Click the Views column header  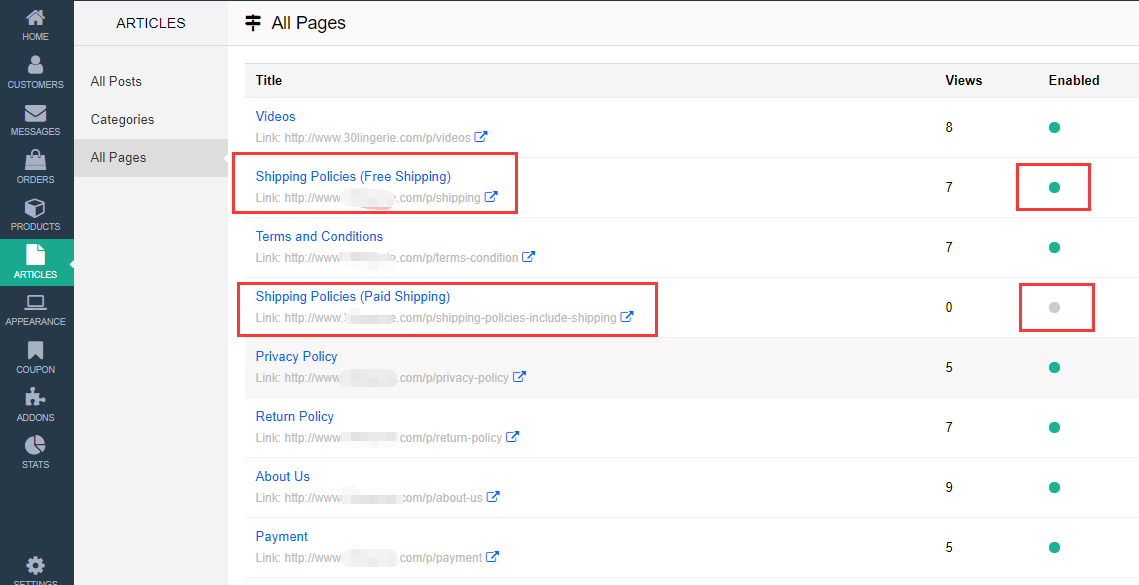pos(963,80)
